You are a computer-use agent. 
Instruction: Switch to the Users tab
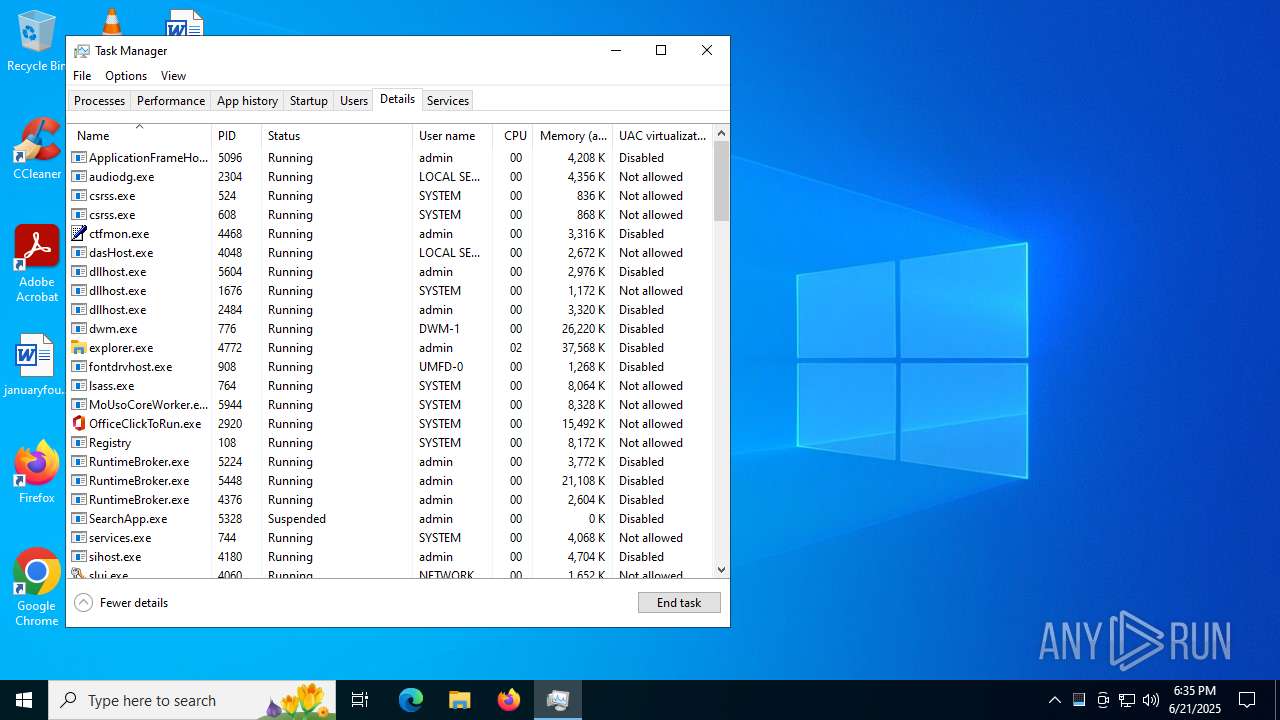(x=354, y=101)
